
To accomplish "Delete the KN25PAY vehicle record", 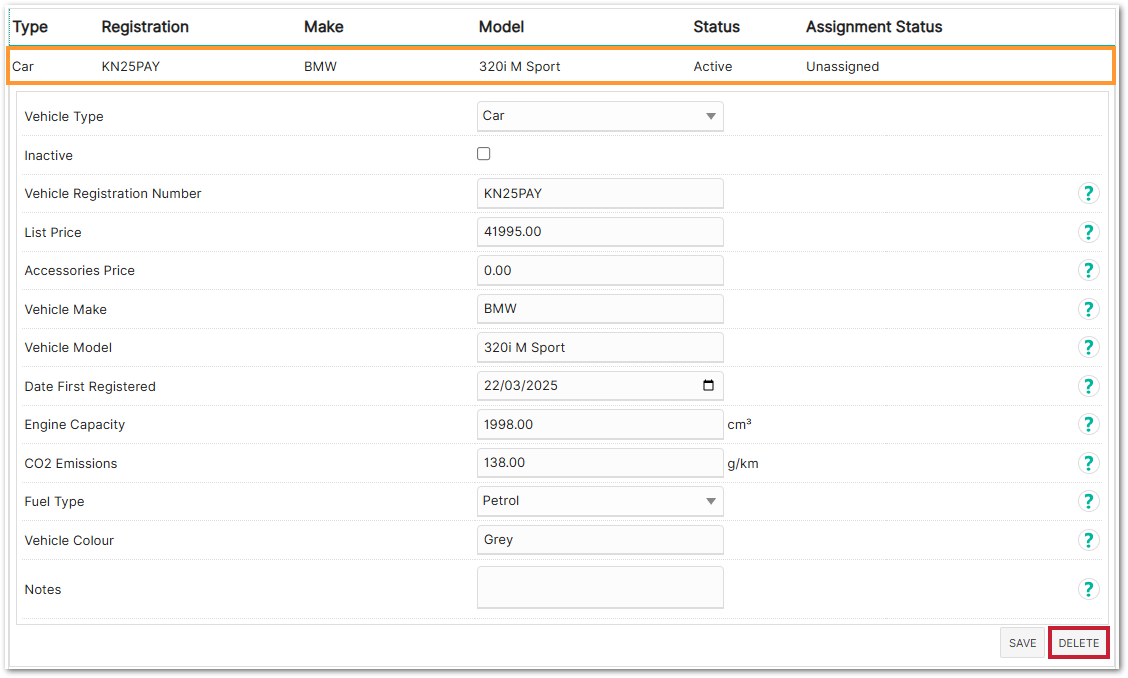I will (1078, 643).
